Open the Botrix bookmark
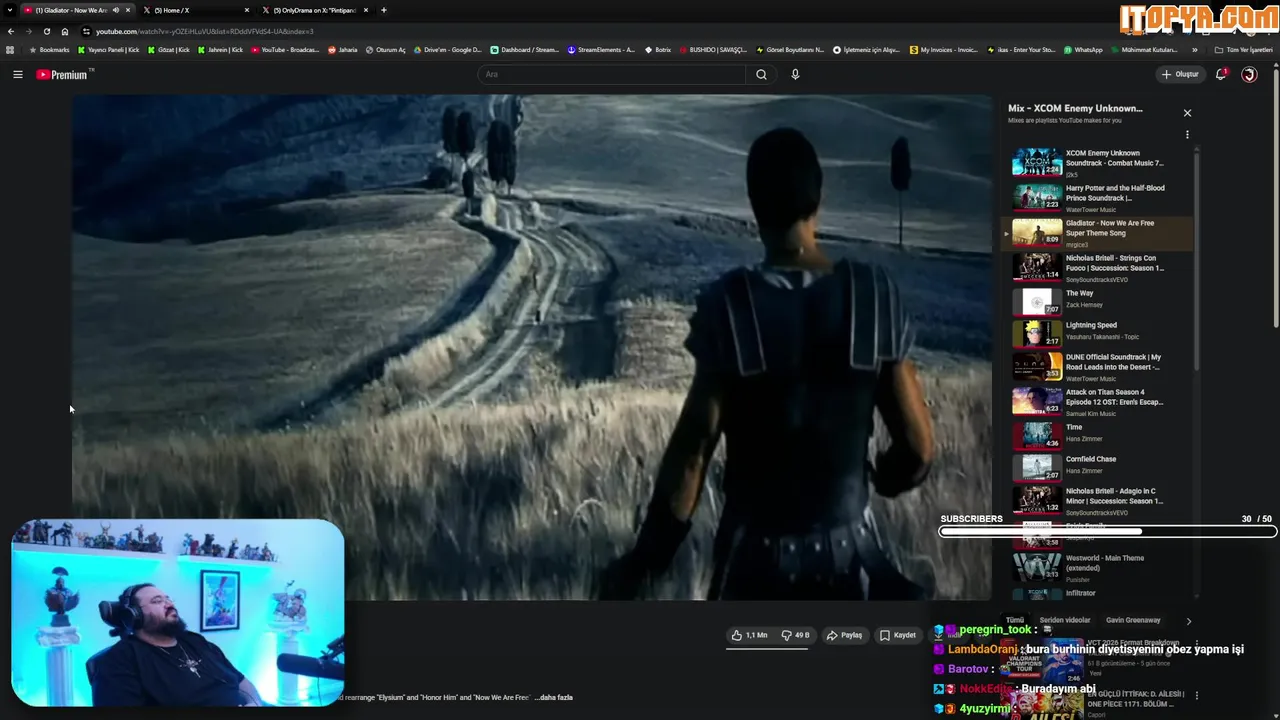 click(x=657, y=50)
